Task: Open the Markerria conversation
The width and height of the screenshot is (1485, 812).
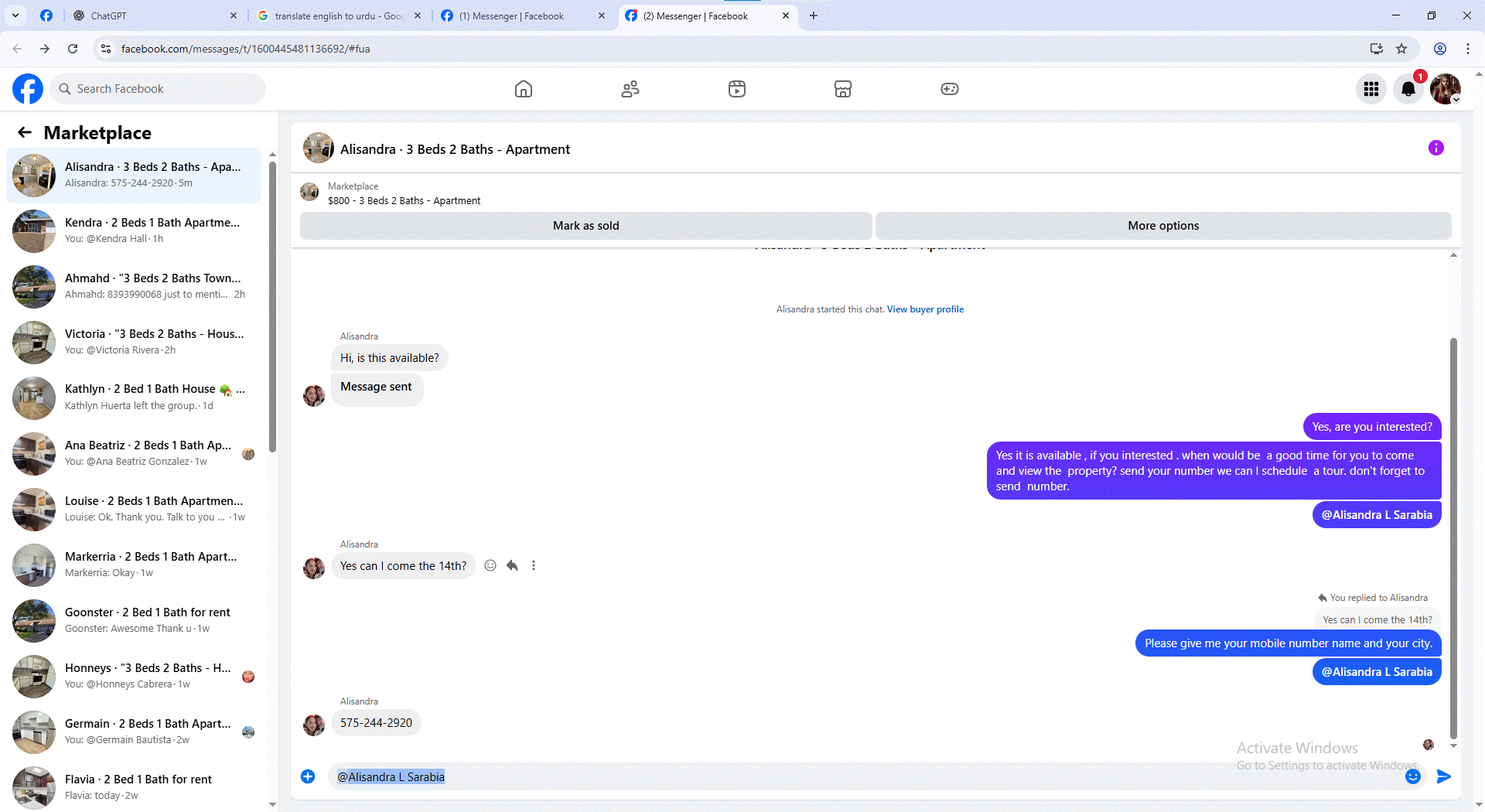Action: (133, 565)
